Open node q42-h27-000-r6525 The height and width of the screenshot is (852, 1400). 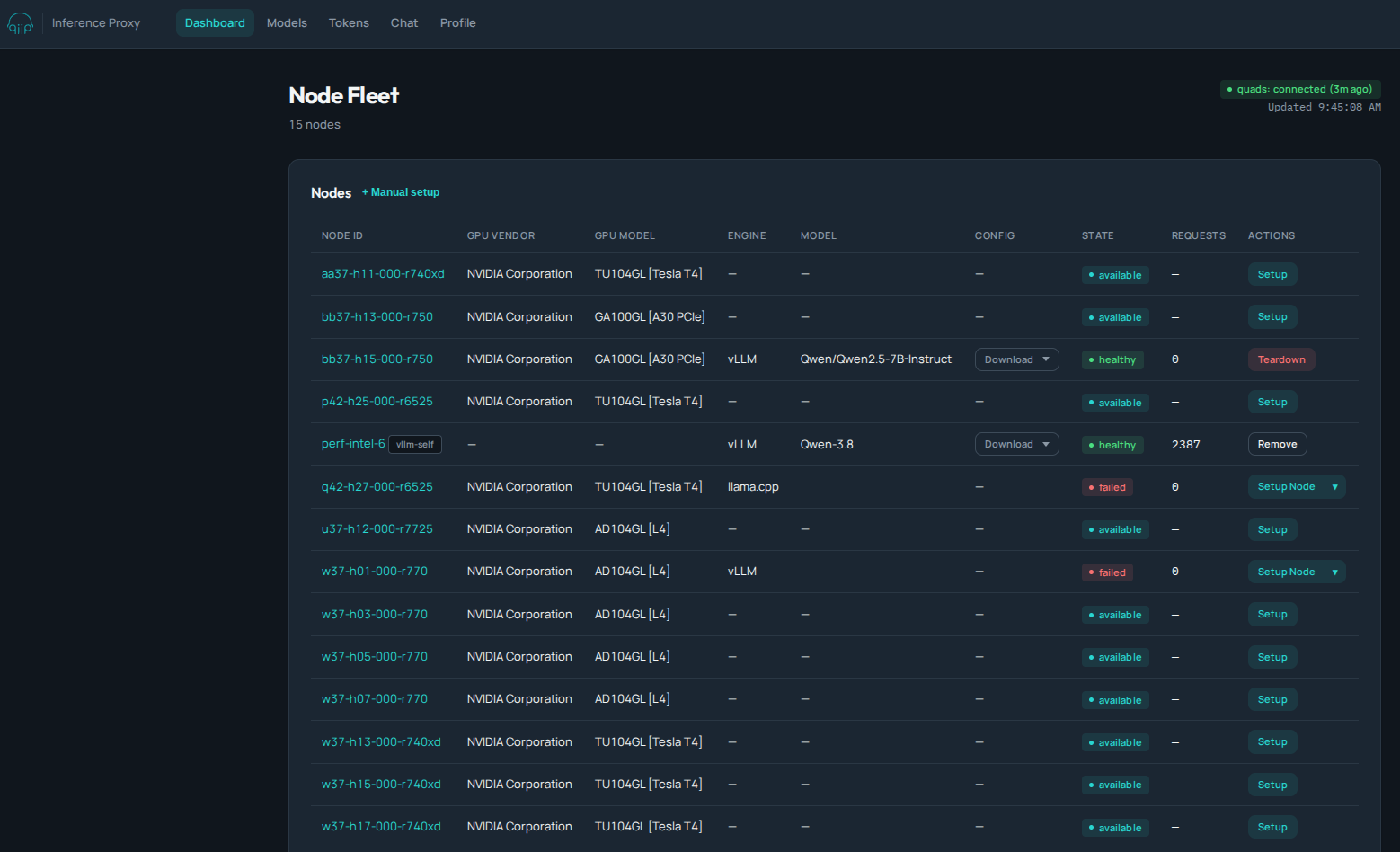point(377,487)
